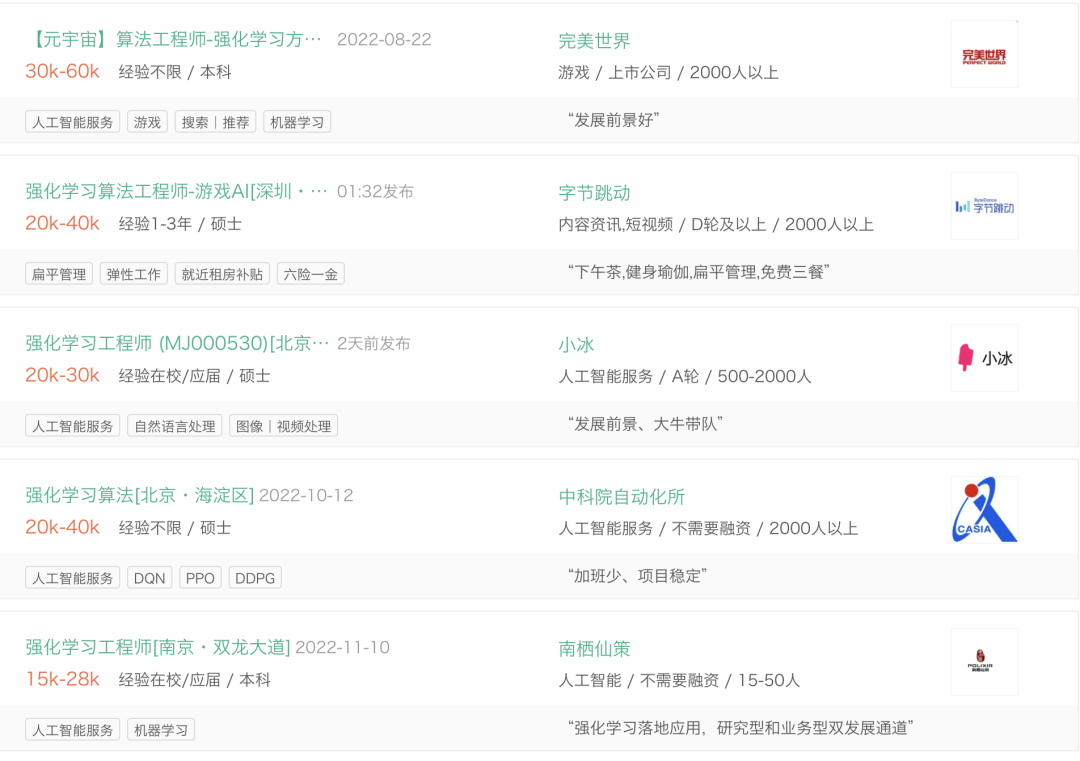Click the “加班少、项目稳定” quote
This screenshot has width=1080, height=761.
click(637, 576)
